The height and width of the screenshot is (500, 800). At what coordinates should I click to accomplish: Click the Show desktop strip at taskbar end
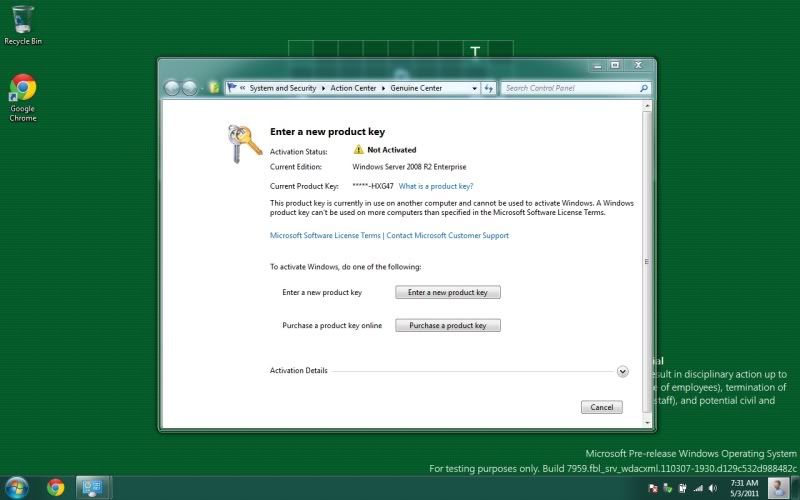[795, 488]
